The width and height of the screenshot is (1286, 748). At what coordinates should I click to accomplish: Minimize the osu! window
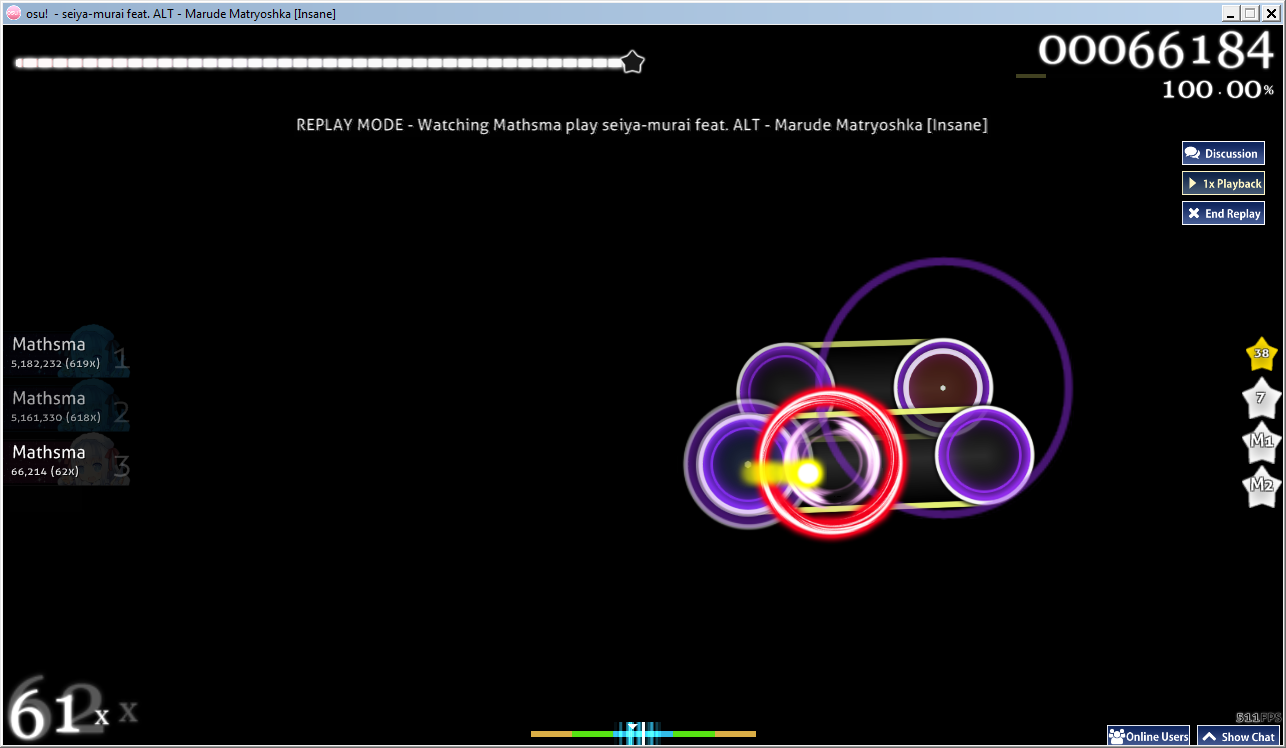[1230, 13]
